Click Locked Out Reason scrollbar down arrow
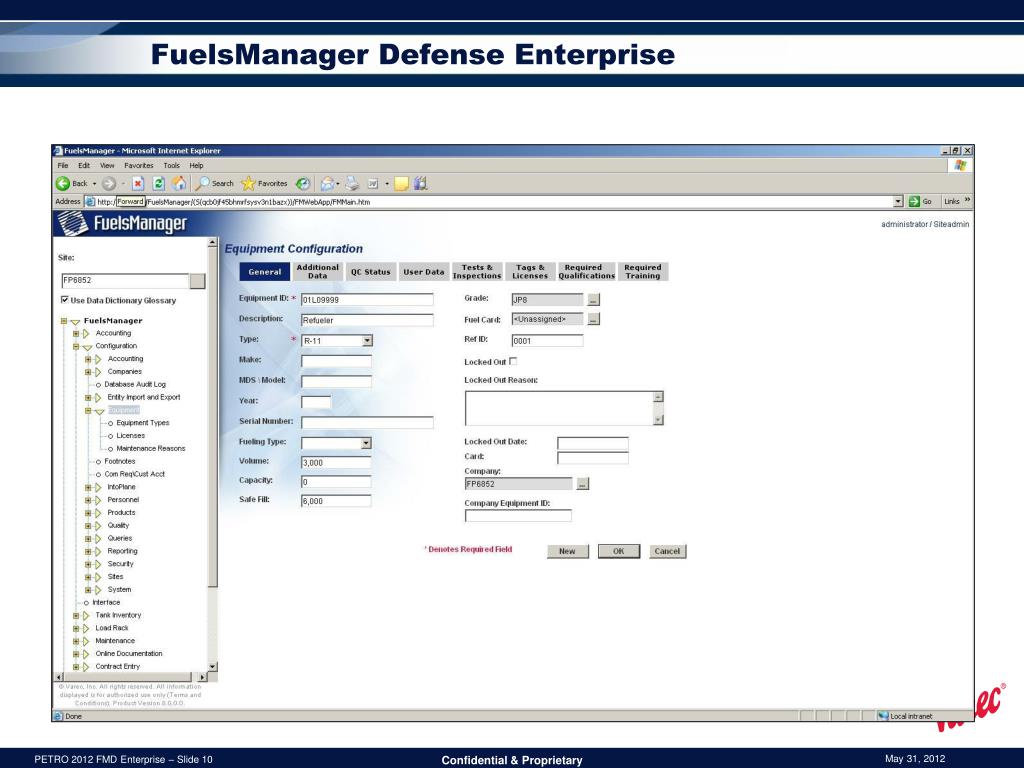The image size is (1024, 768). coord(658,420)
